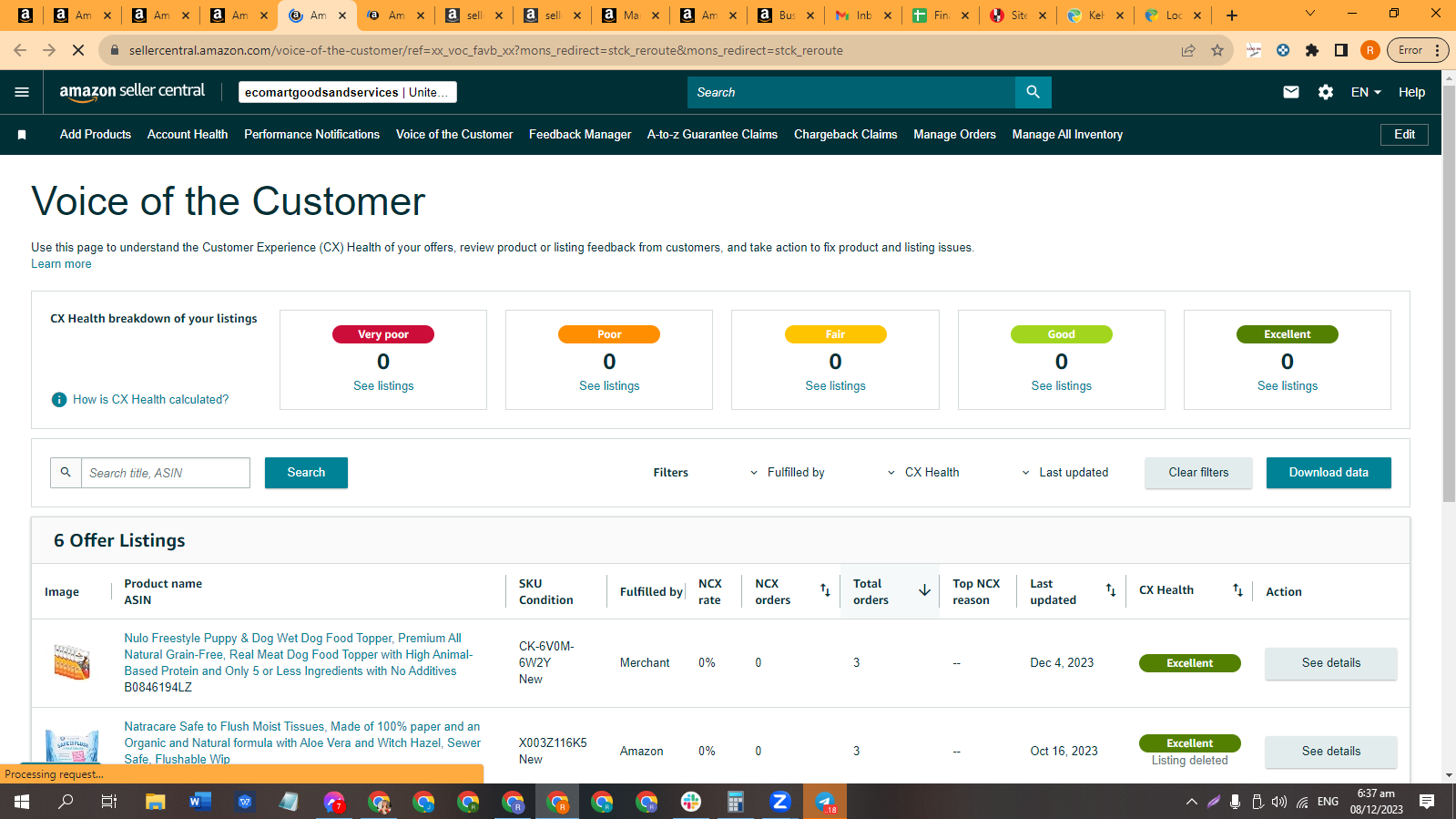Open Add Products in favorites bar

96,135
